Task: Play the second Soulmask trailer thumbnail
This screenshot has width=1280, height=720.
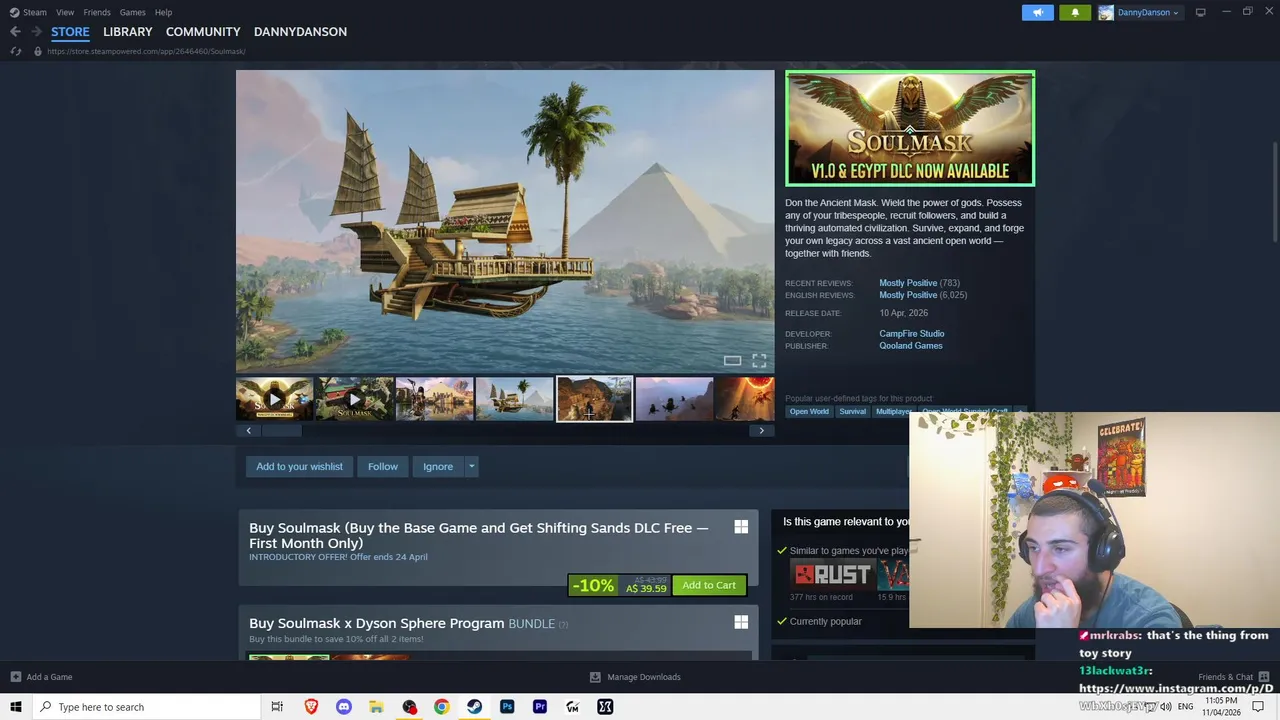Action: click(x=354, y=399)
